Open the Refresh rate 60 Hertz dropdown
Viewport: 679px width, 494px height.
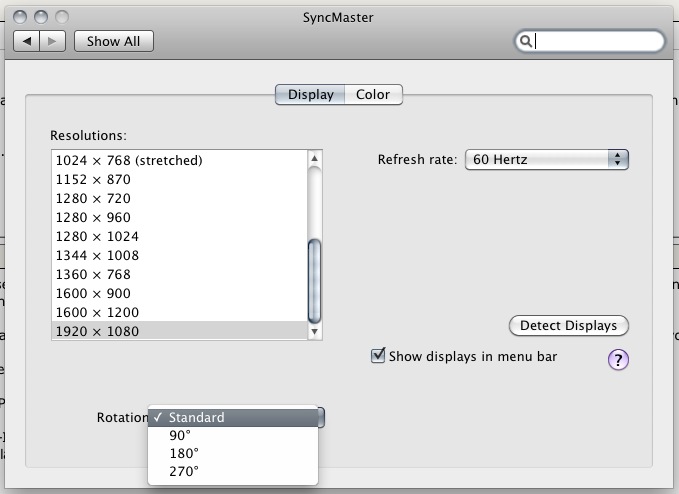pos(546,159)
